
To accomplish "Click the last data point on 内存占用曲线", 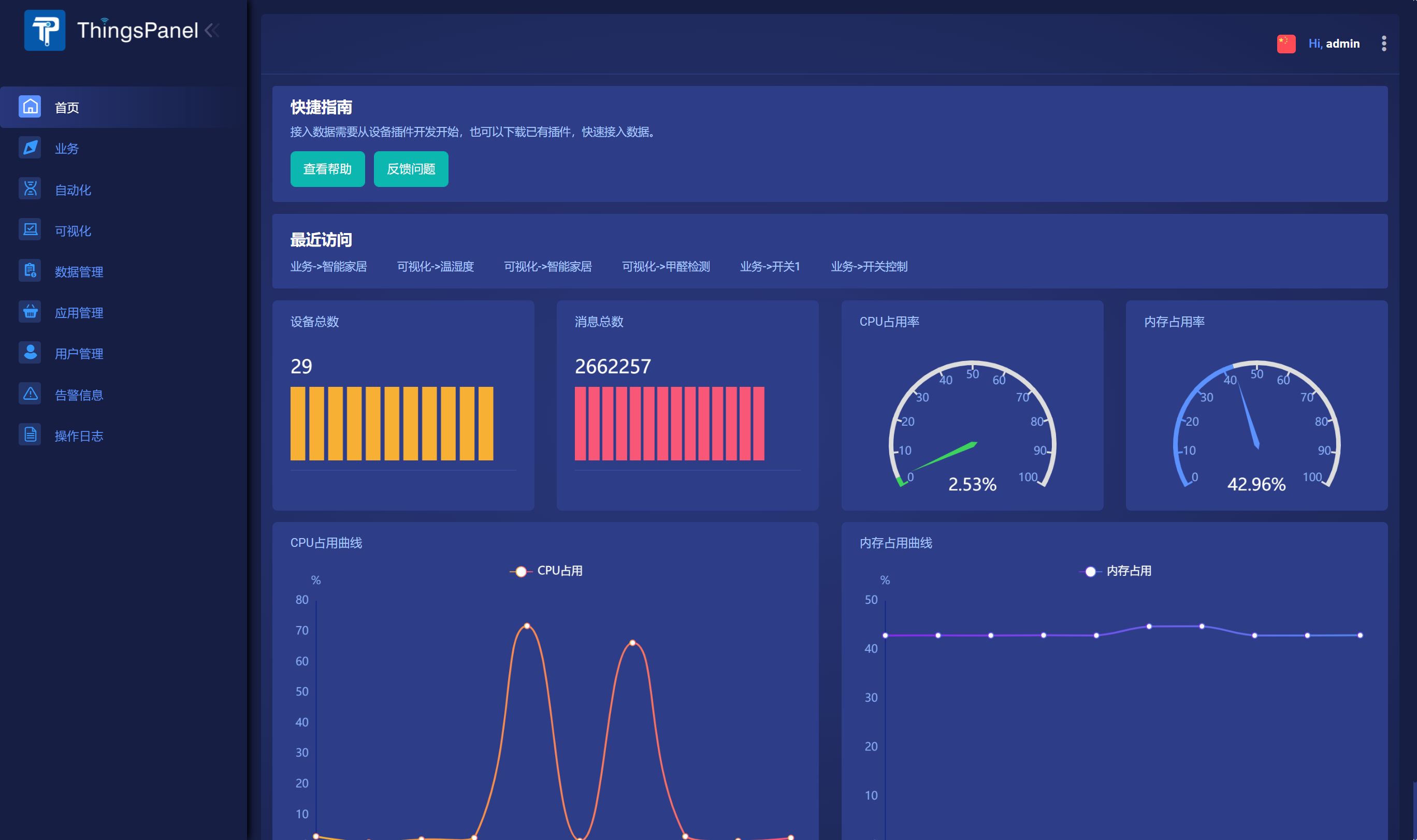I will coord(1361,635).
